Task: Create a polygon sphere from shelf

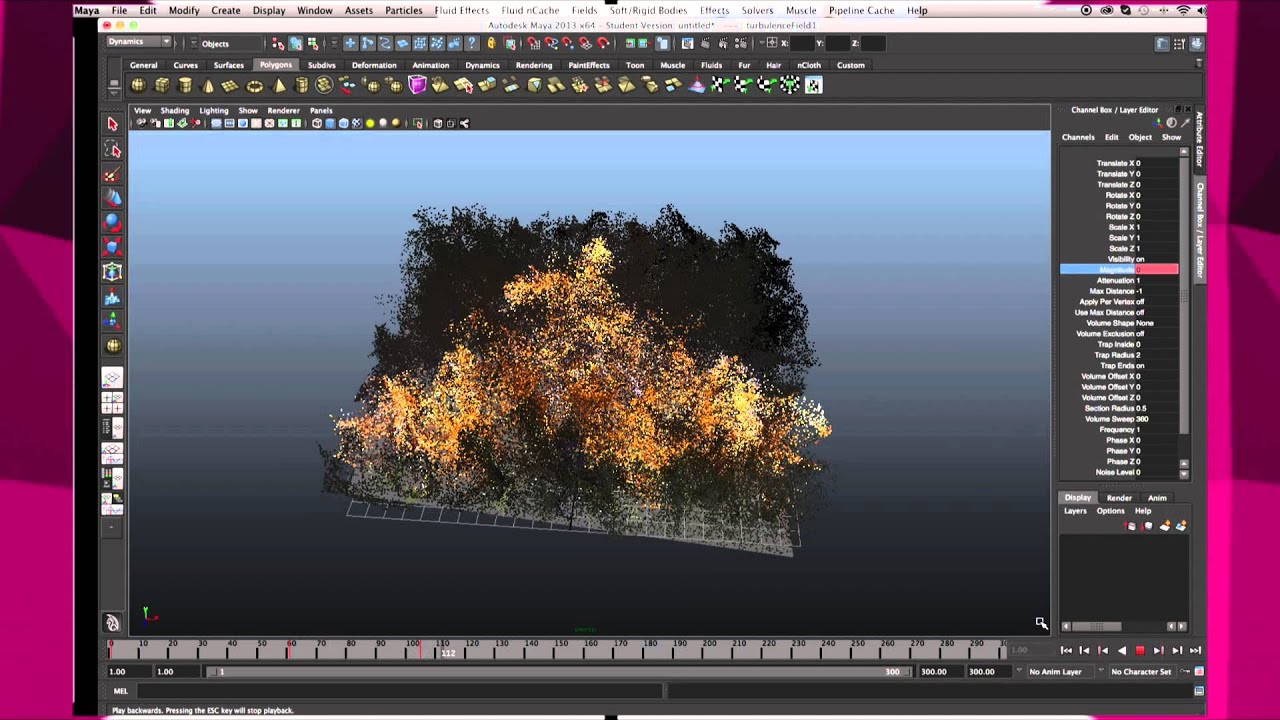Action: [138, 85]
